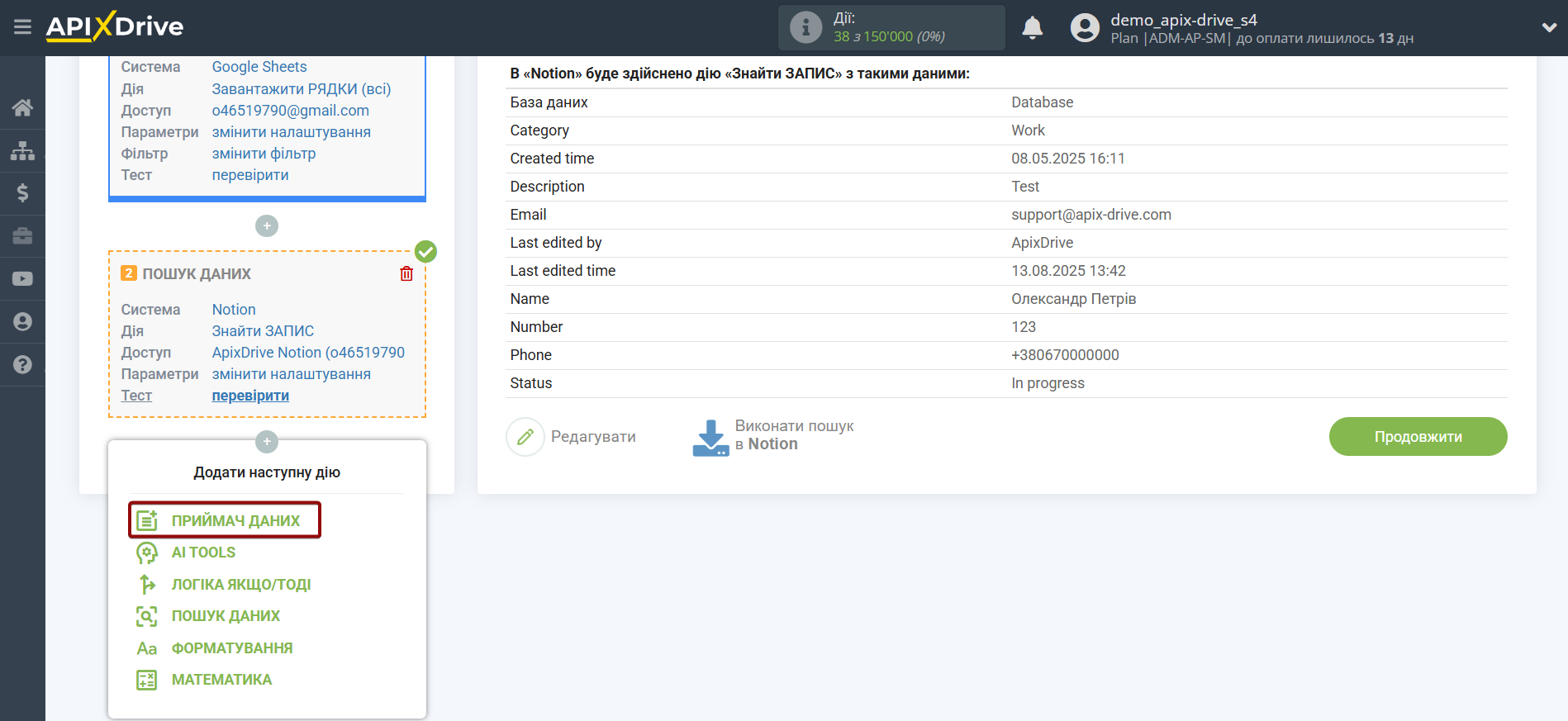Open the Google Sheets link
The height and width of the screenshot is (721, 1568).
point(259,67)
